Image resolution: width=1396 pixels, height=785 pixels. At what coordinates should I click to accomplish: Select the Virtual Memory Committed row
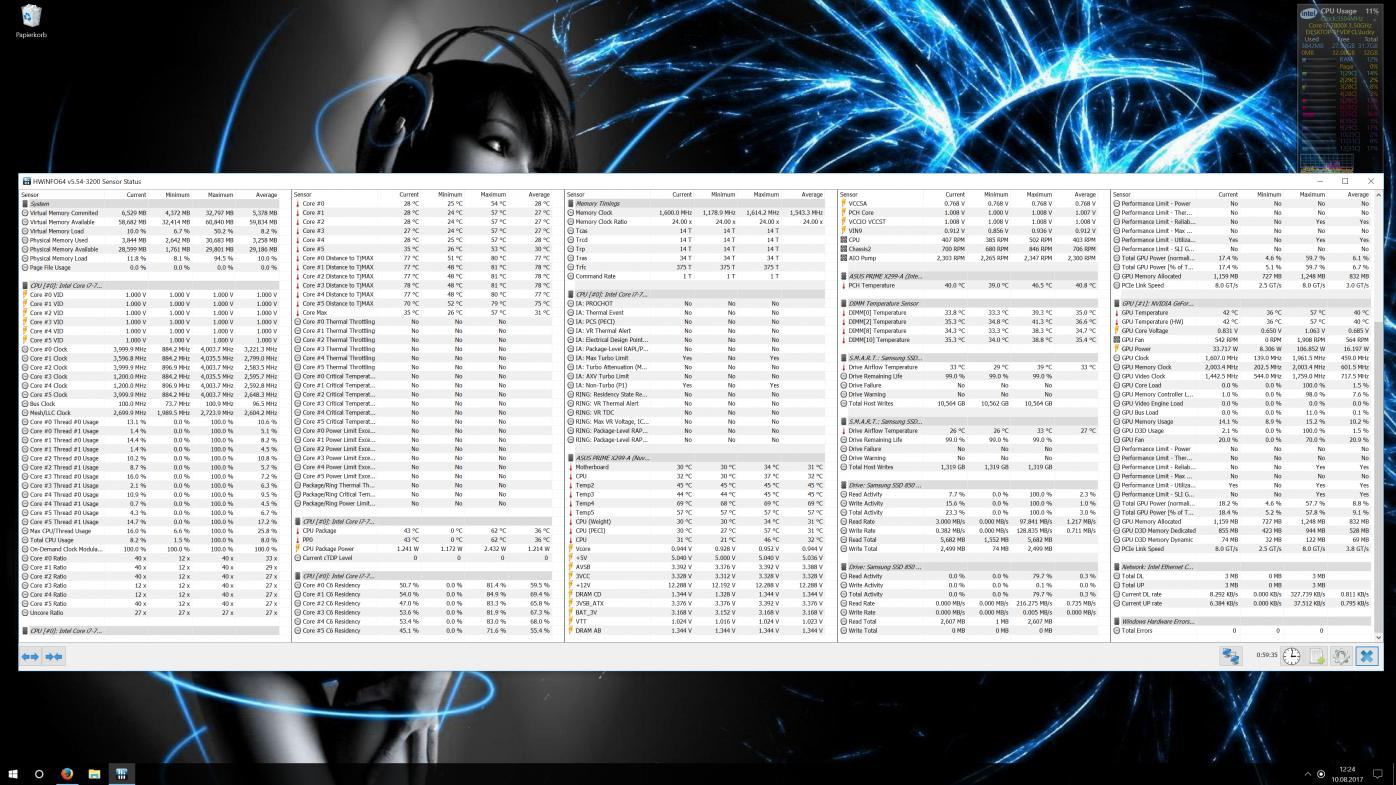150,213
